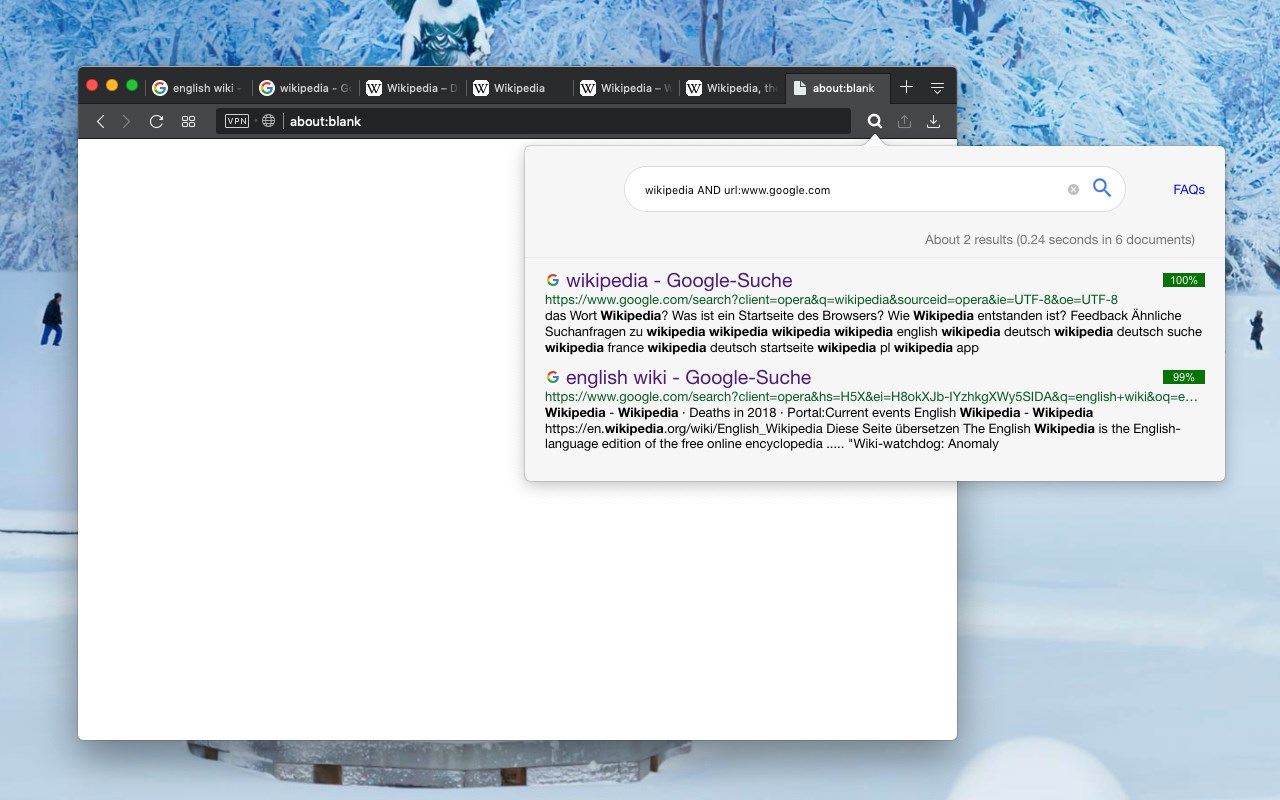Viewport: 1280px width, 800px height.
Task: Select the about:blank tab
Action: point(837,88)
